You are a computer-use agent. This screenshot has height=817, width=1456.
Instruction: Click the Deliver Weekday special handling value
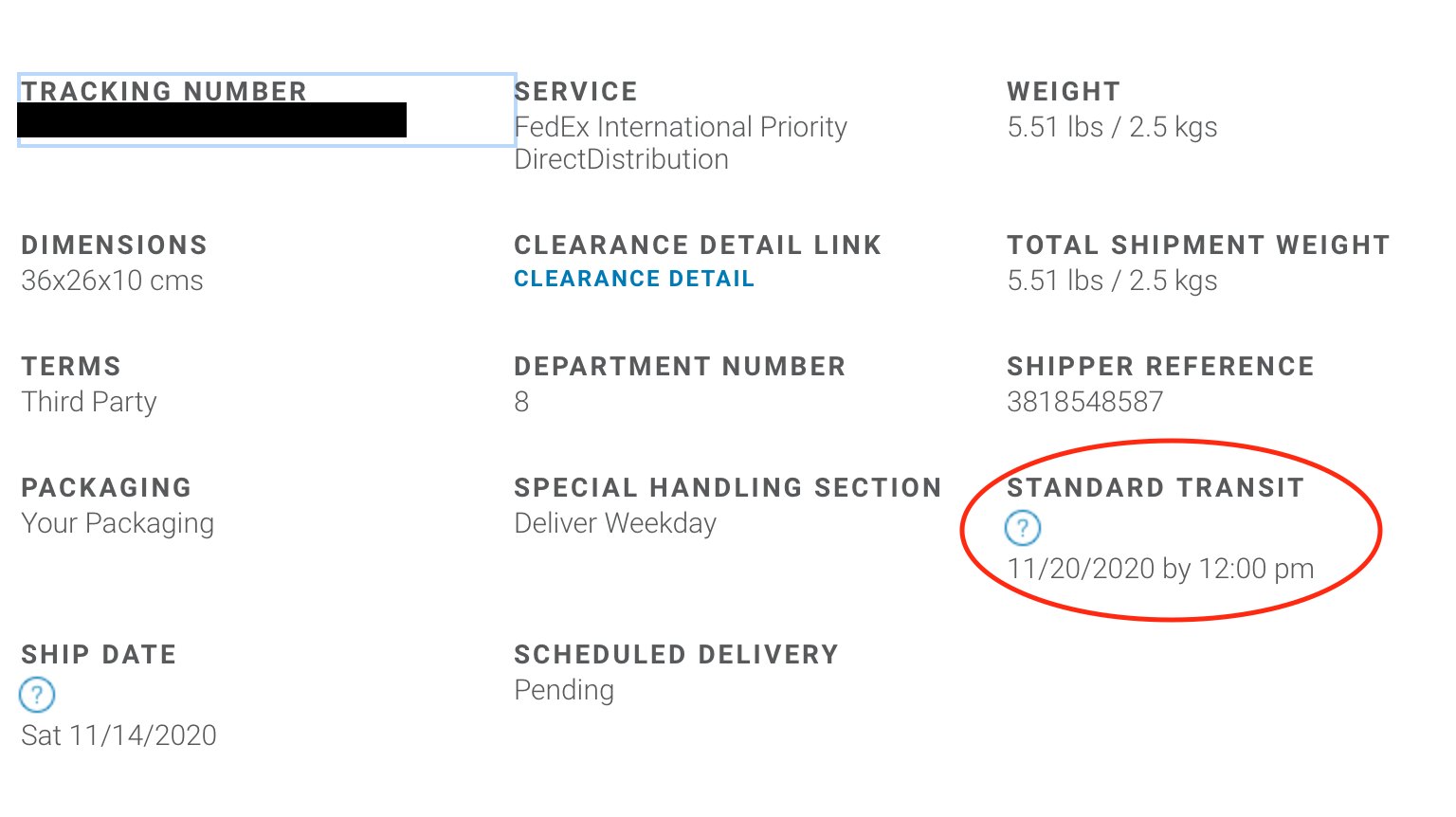click(x=615, y=523)
